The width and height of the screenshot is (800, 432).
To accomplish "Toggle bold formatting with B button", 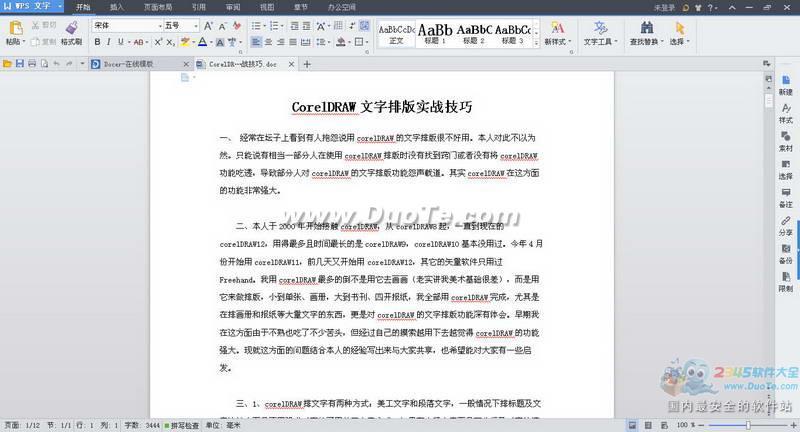I will (x=97, y=42).
